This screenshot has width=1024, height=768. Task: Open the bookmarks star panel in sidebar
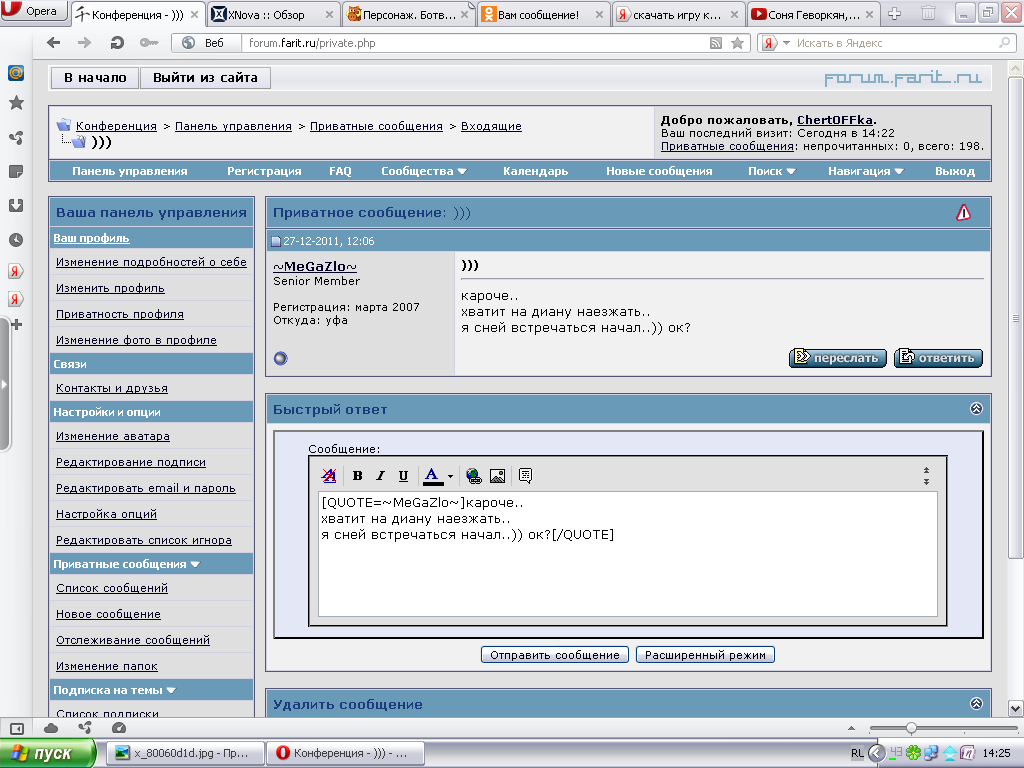pyautogui.click(x=16, y=103)
